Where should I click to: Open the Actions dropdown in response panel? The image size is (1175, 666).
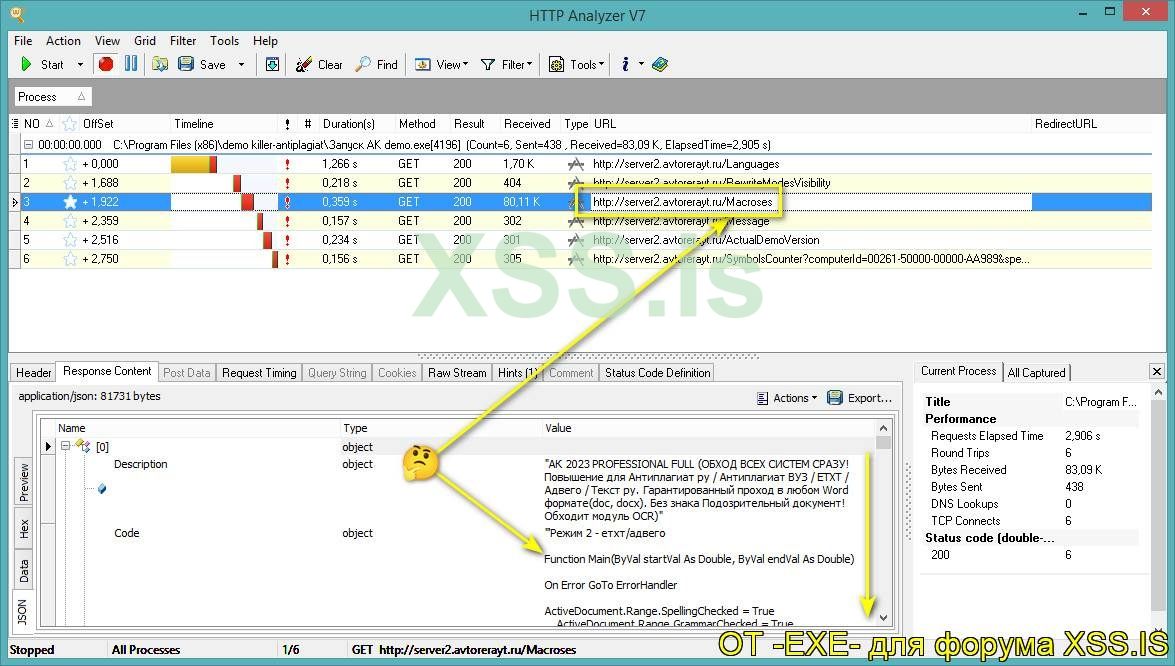786,398
